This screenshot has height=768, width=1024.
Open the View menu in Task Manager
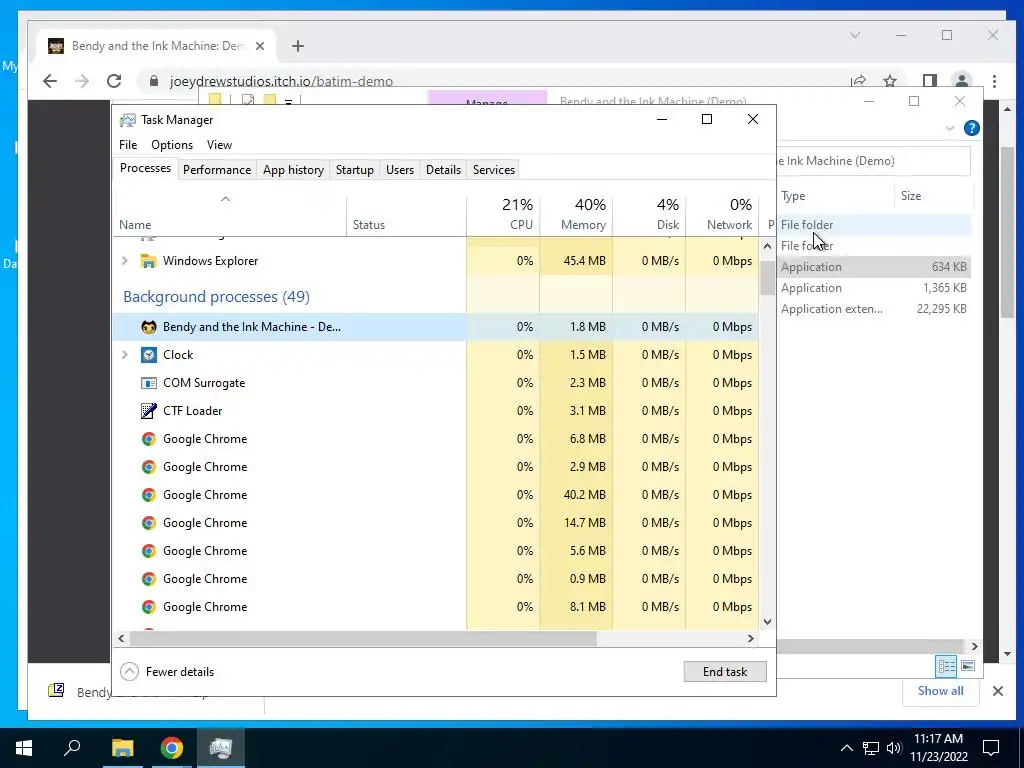pos(219,145)
